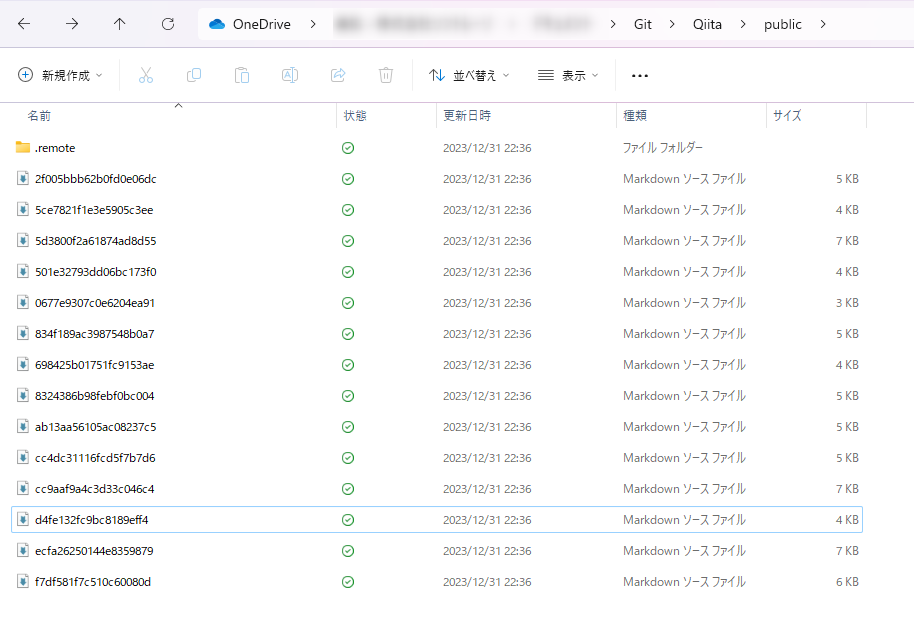
Task: Click sync status icon for .remote folder
Action: (x=348, y=148)
